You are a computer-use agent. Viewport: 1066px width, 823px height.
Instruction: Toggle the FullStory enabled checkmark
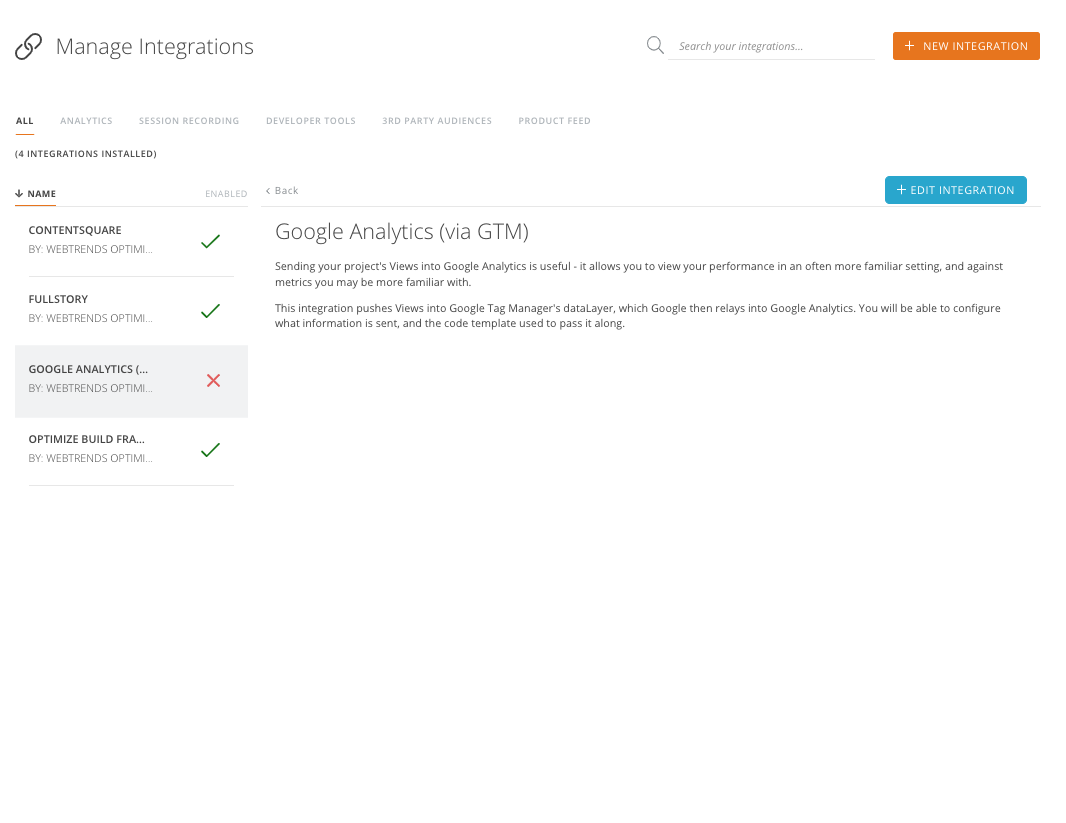point(210,311)
